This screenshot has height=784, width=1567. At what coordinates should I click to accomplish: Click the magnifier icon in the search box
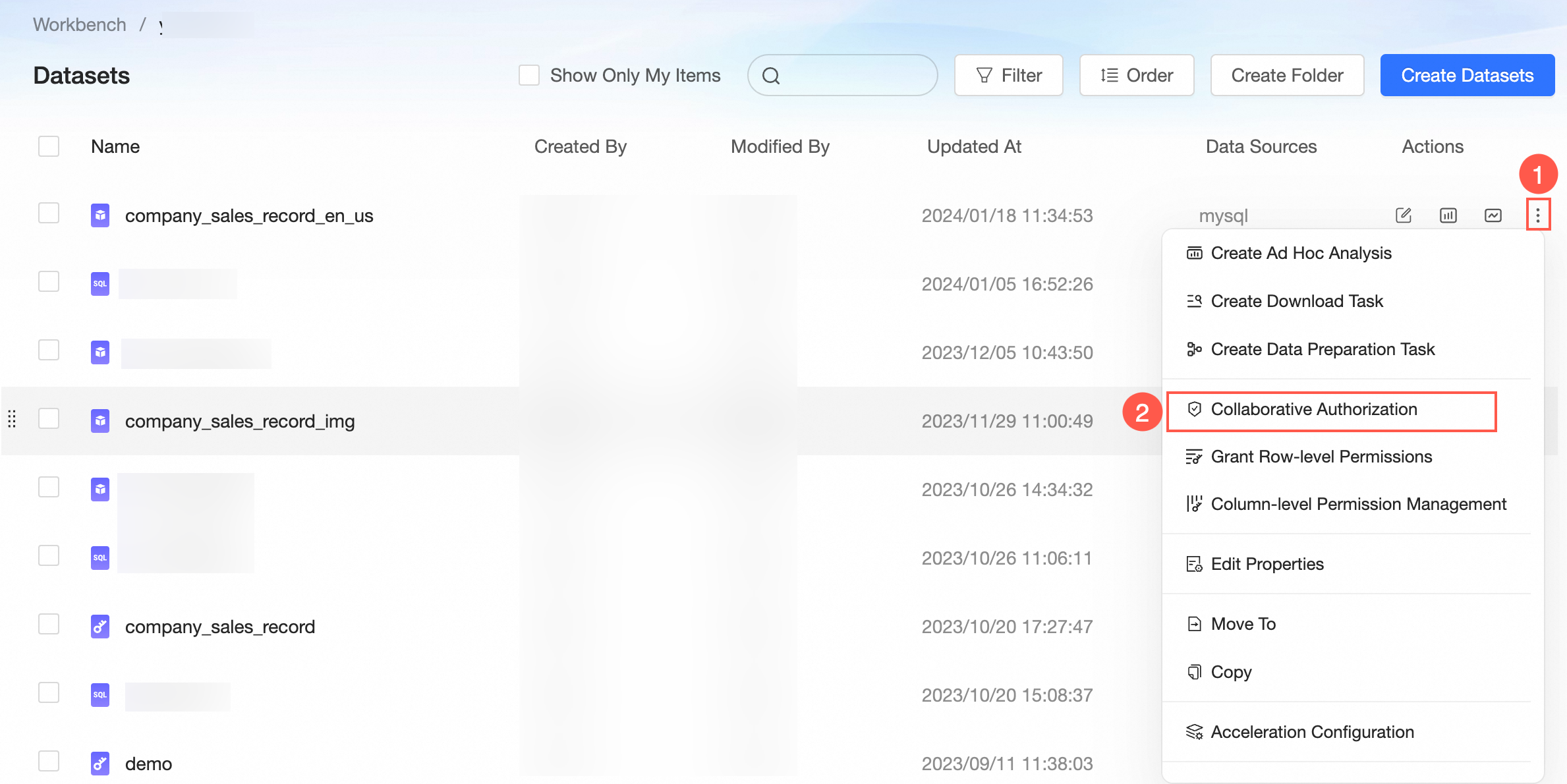pos(771,76)
